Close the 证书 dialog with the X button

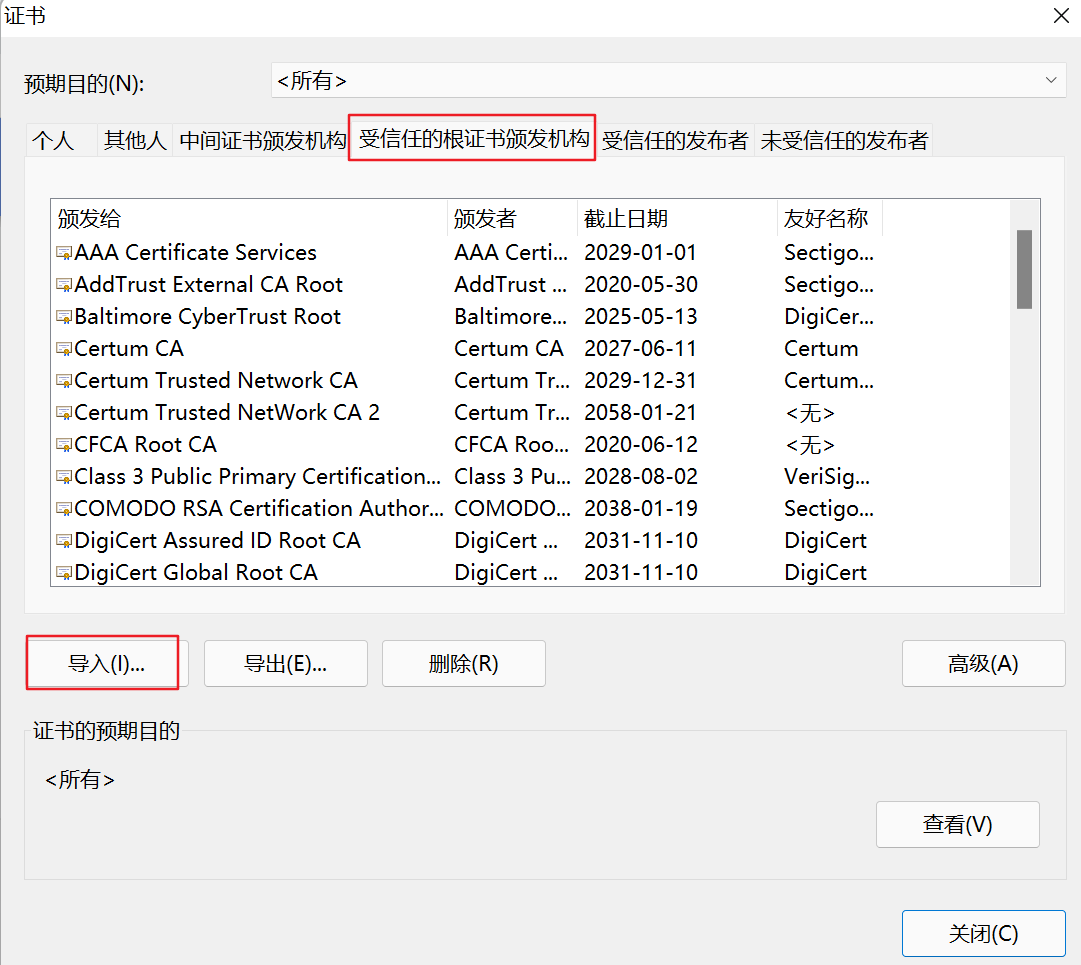[1061, 15]
